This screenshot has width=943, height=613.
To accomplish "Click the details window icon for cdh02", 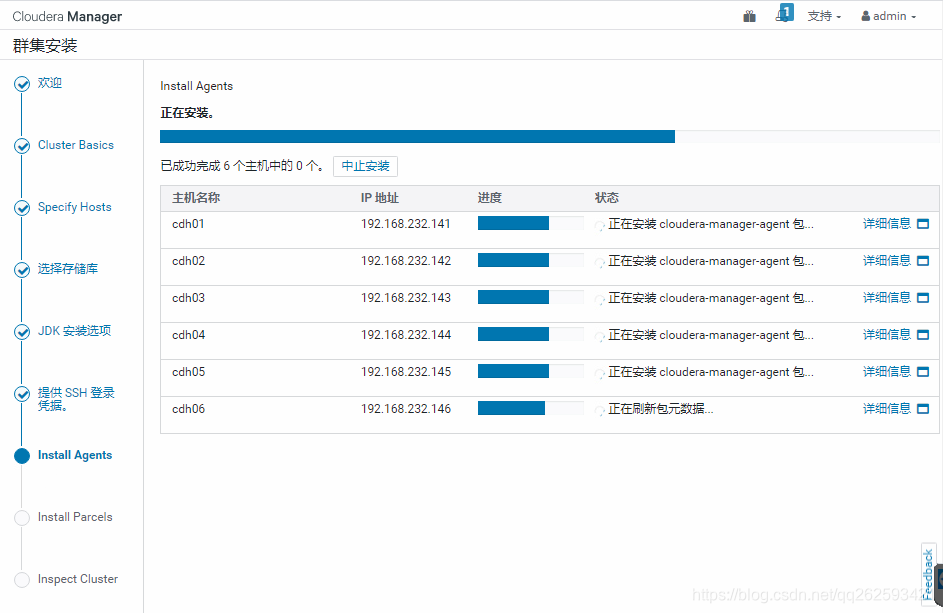I will point(923,260).
